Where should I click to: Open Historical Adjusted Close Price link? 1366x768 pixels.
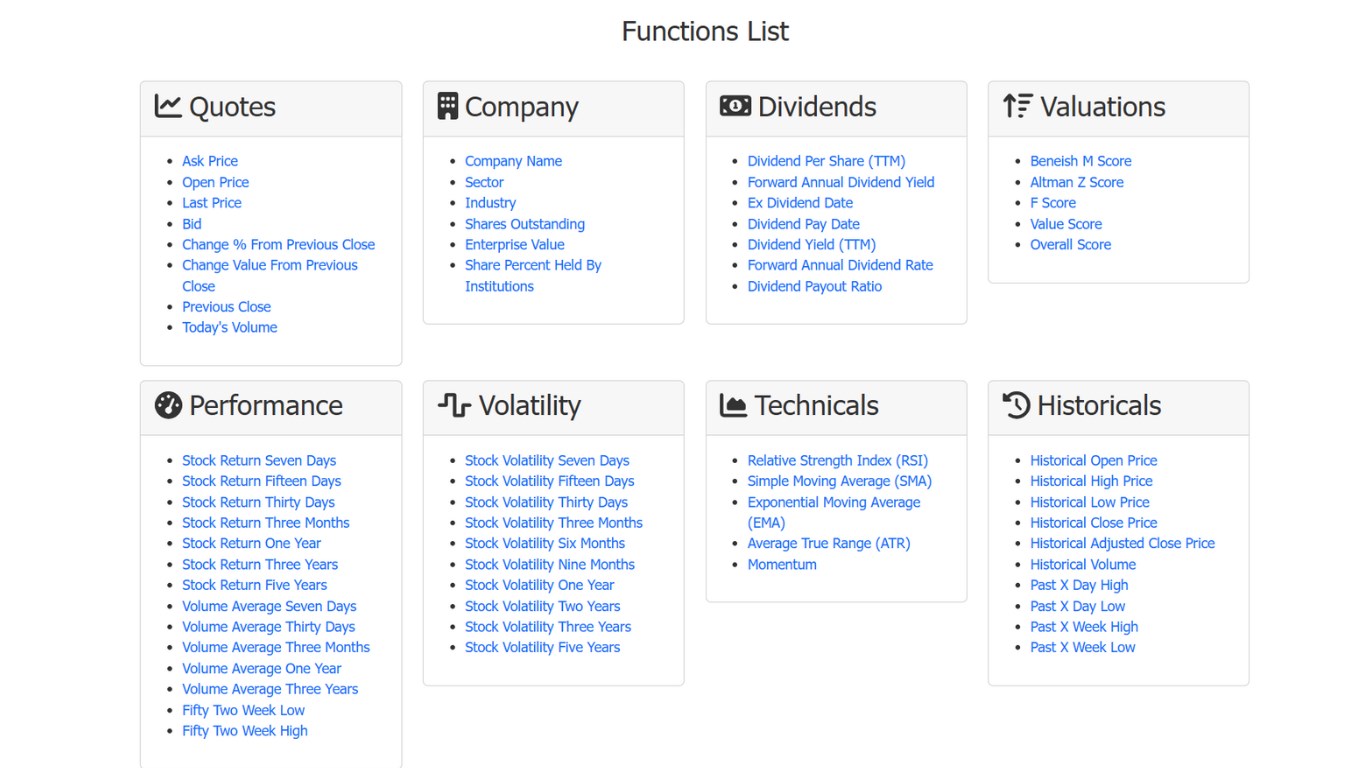[1123, 544]
